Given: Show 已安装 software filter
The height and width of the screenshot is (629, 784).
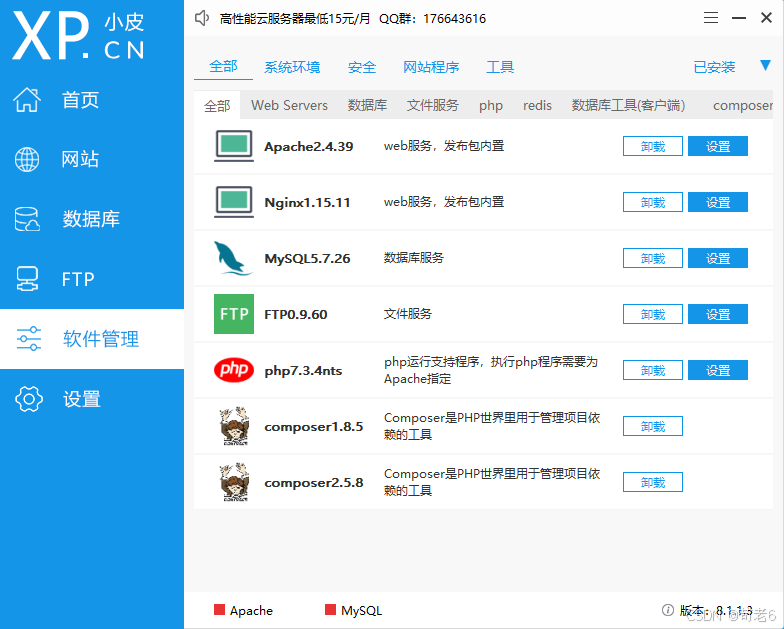Looking at the screenshot, I should pyautogui.click(x=714, y=67).
